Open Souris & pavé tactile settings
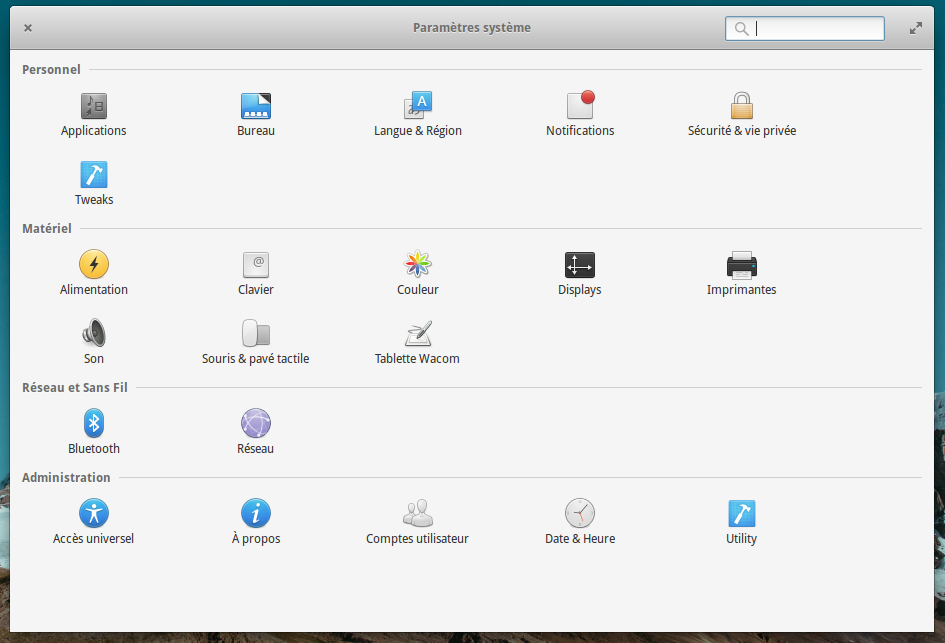Screen dimensions: 945x643 tap(256, 334)
